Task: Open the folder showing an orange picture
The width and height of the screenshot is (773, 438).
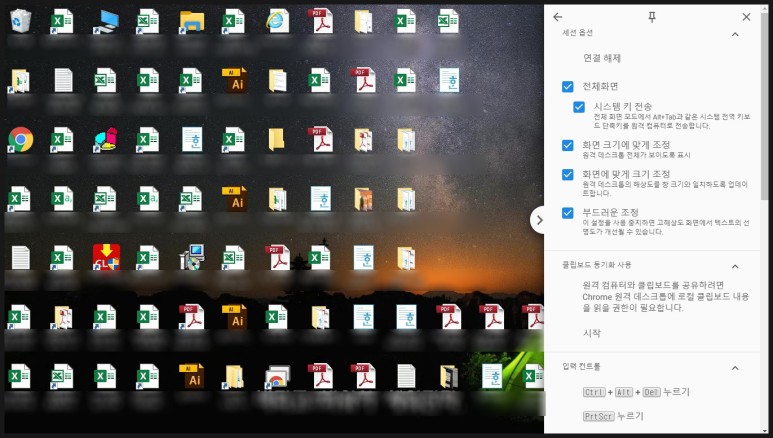Action: click(x=363, y=199)
